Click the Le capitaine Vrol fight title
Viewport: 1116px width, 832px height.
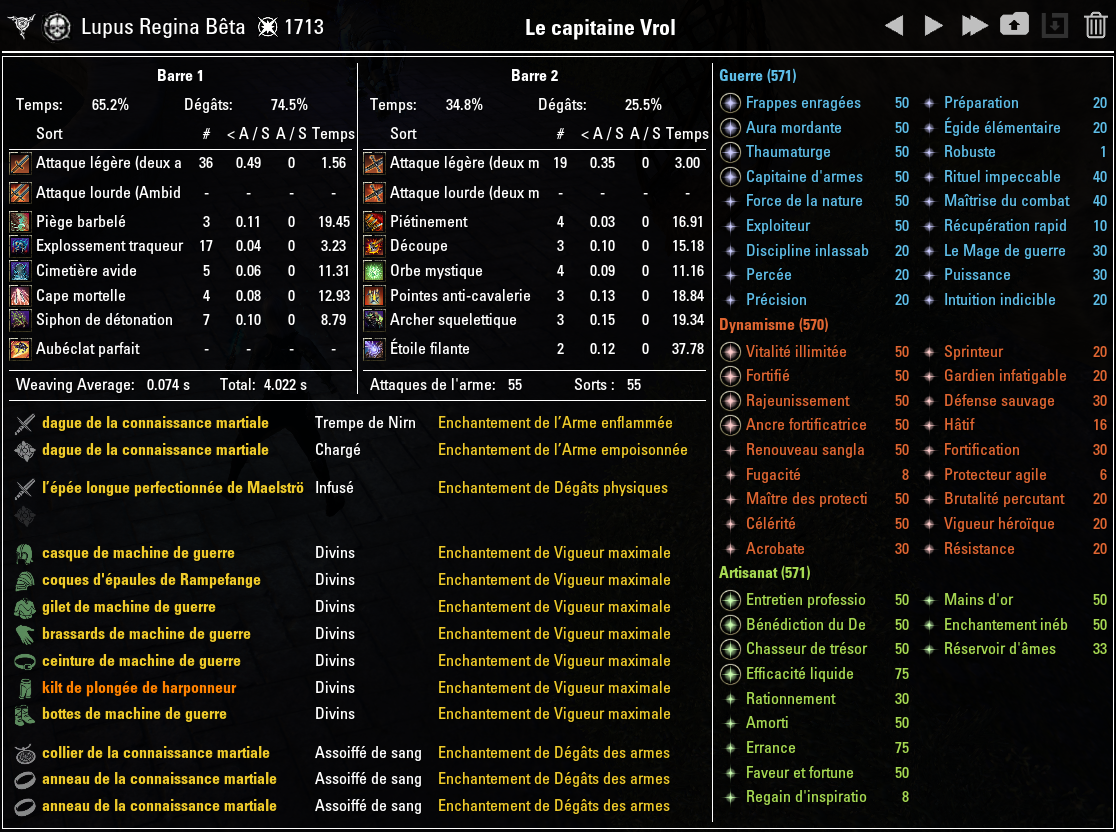[x=600, y=28]
